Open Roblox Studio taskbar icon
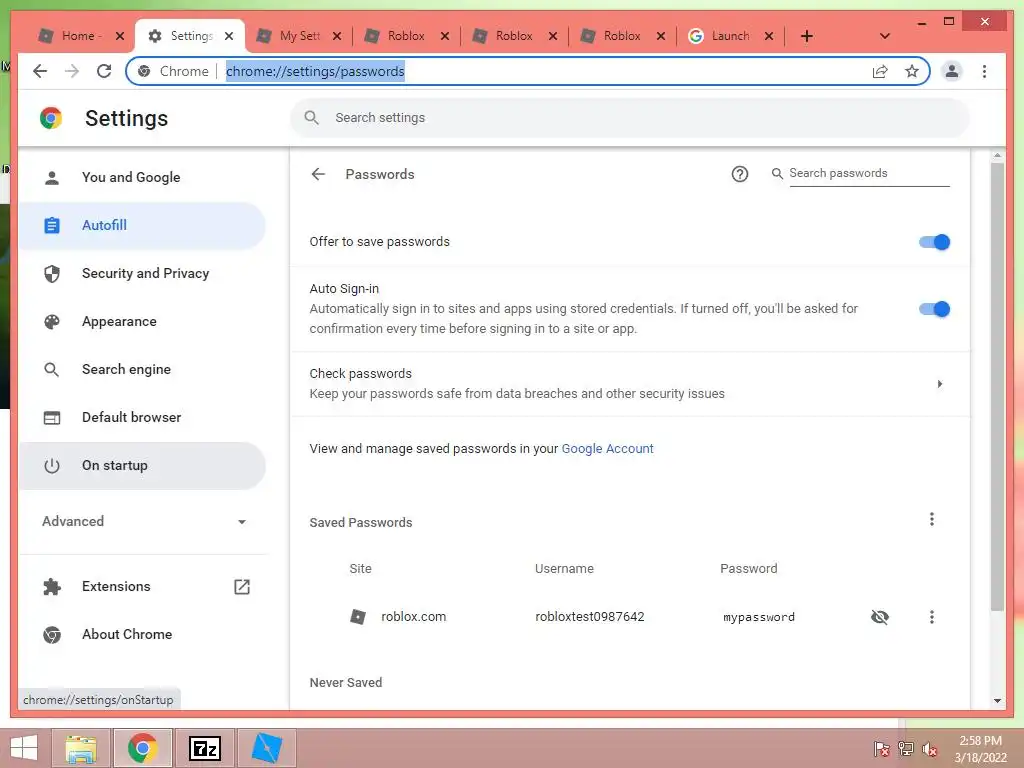Viewport: 1024px width, 768px height. point(266,748)
